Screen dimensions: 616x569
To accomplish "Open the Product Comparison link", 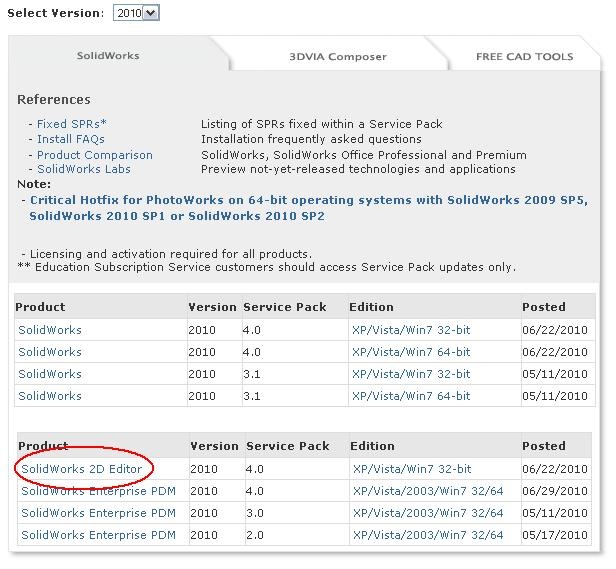I will [95, 155].
